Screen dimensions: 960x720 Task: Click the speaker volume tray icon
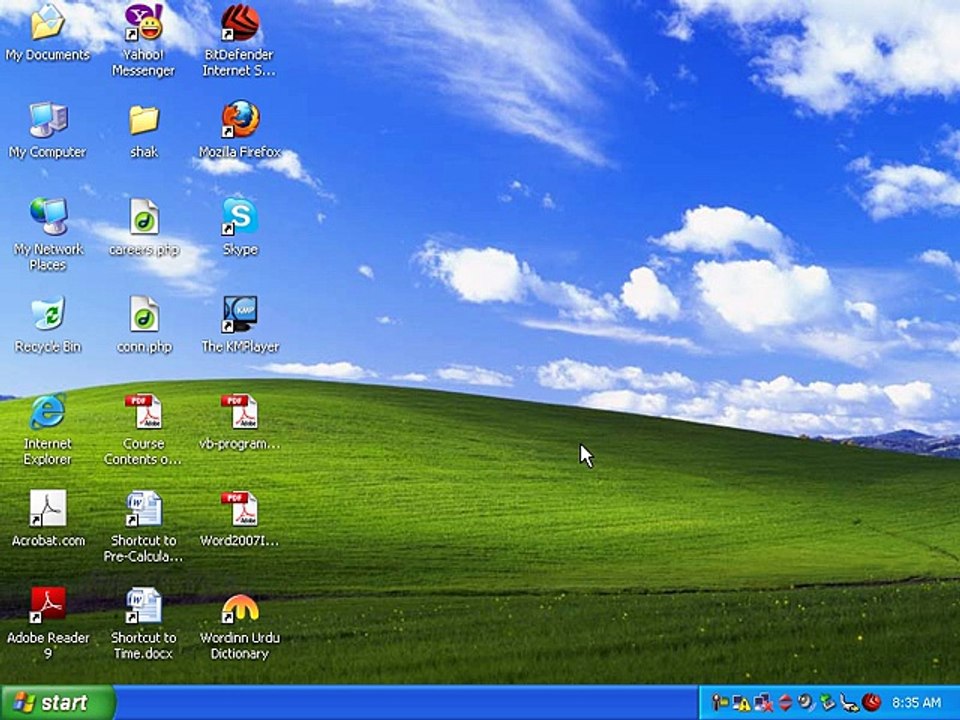tap(806, 702)
